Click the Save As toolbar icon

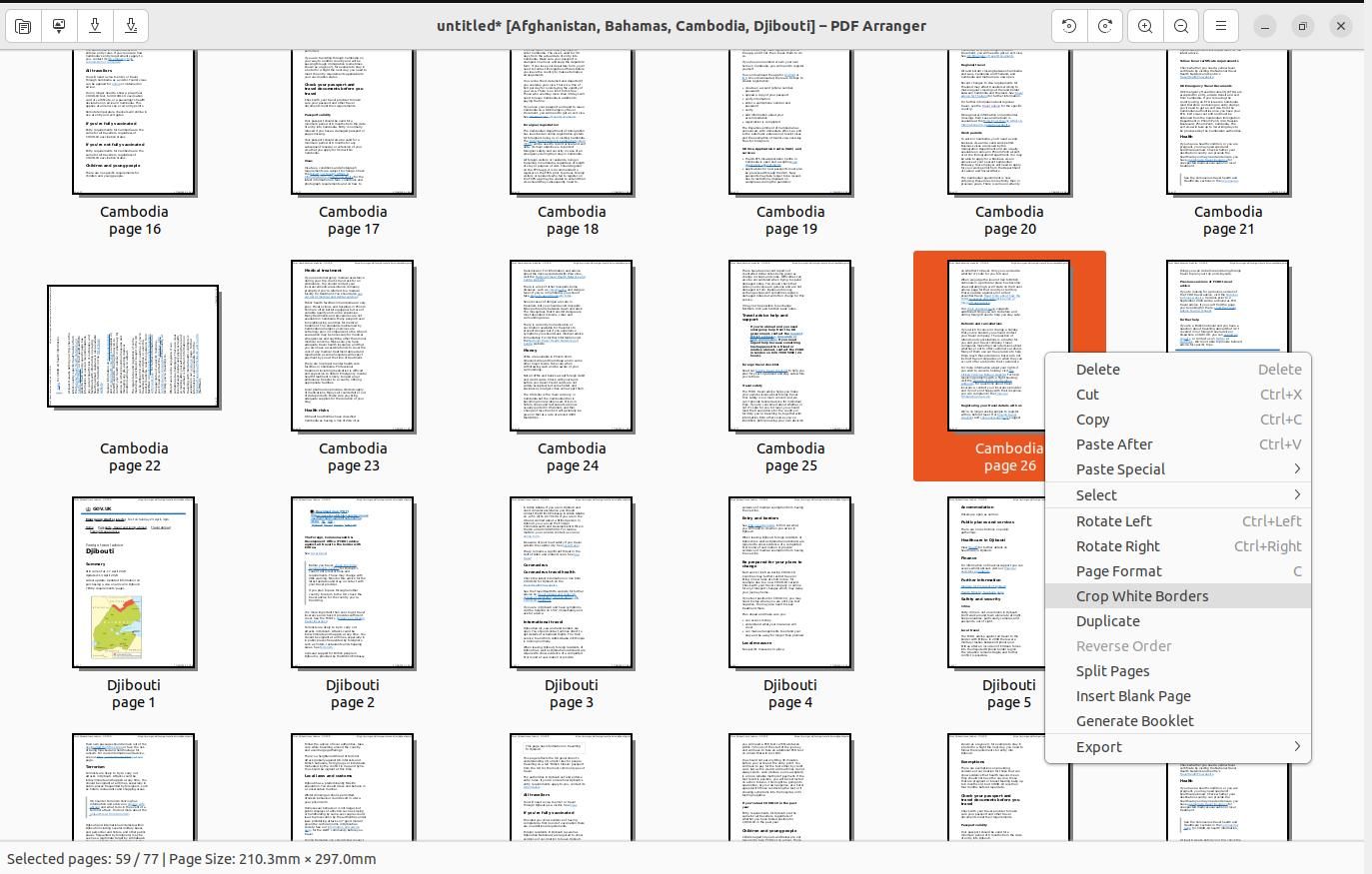tap(131, 26)
